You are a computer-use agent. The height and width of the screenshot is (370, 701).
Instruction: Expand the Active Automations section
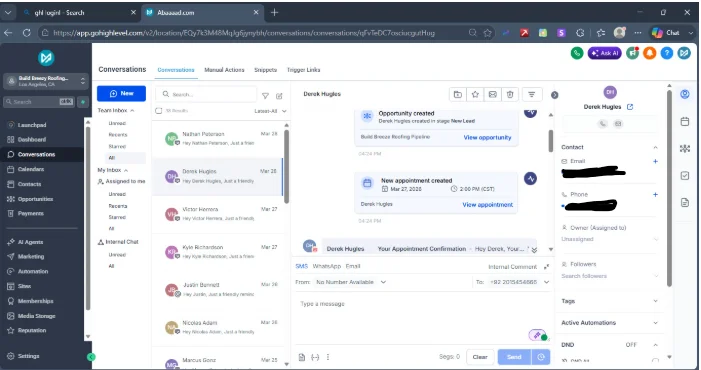point(655,323)
